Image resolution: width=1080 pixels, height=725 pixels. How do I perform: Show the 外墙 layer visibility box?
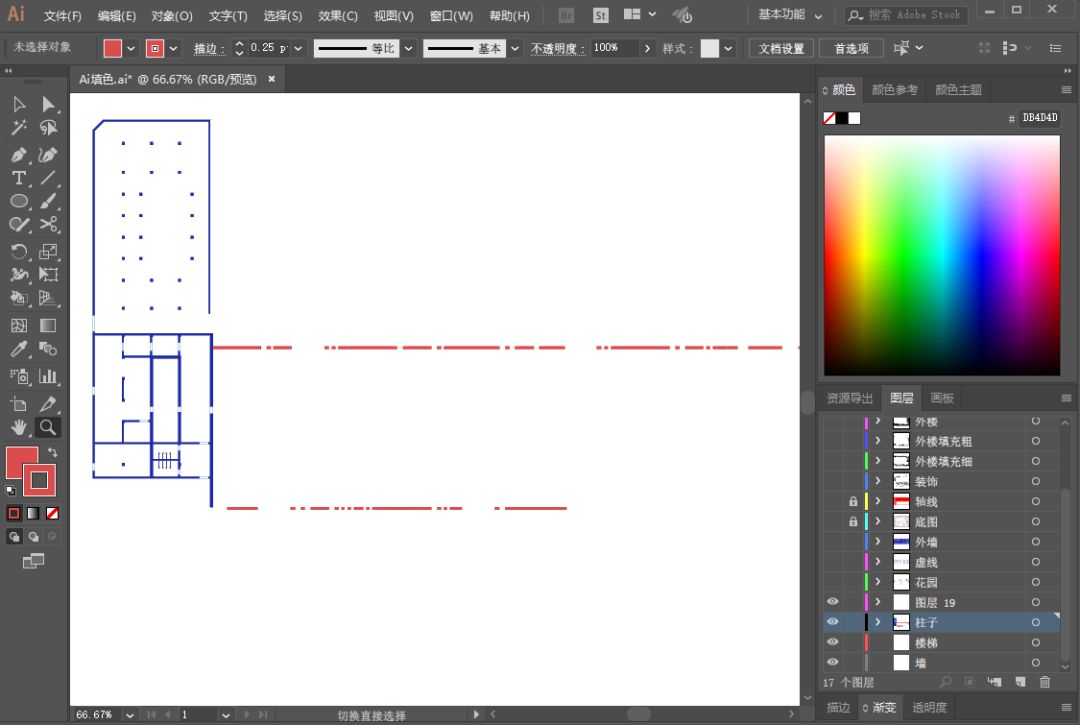pyautogui.click(x=833, y=542)
